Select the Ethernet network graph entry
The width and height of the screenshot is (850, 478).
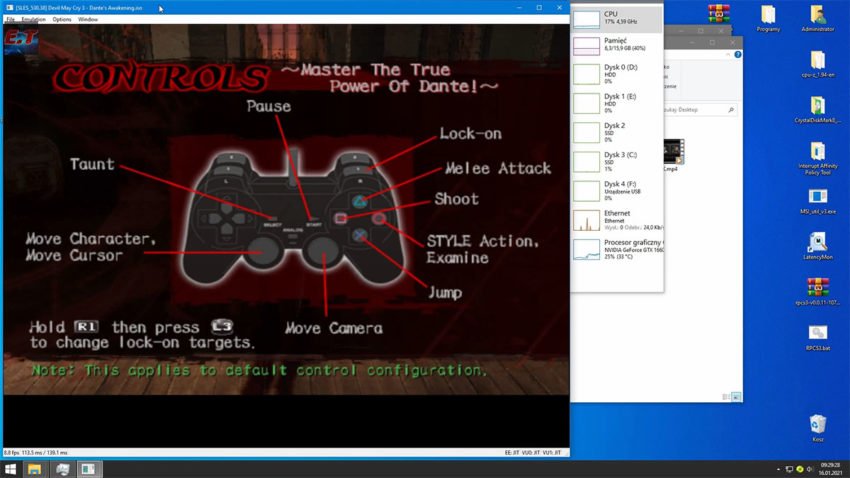pyautogui.click(x=616, y=220)
